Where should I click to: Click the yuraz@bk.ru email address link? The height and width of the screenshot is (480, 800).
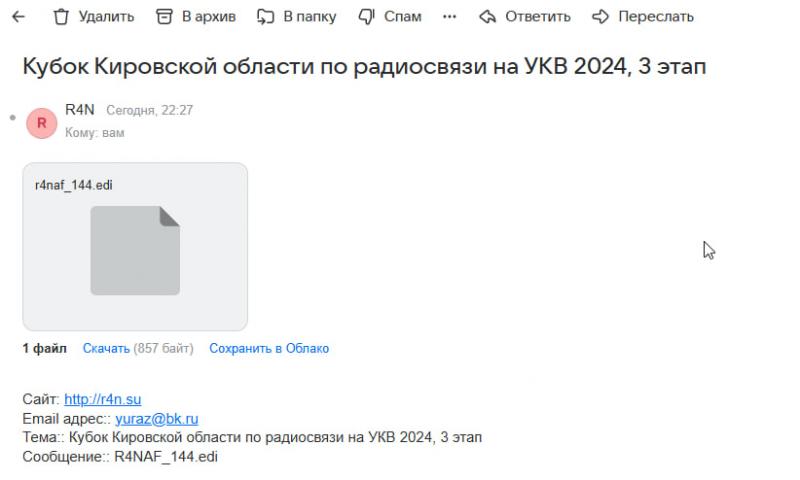(x=156, y=418)
